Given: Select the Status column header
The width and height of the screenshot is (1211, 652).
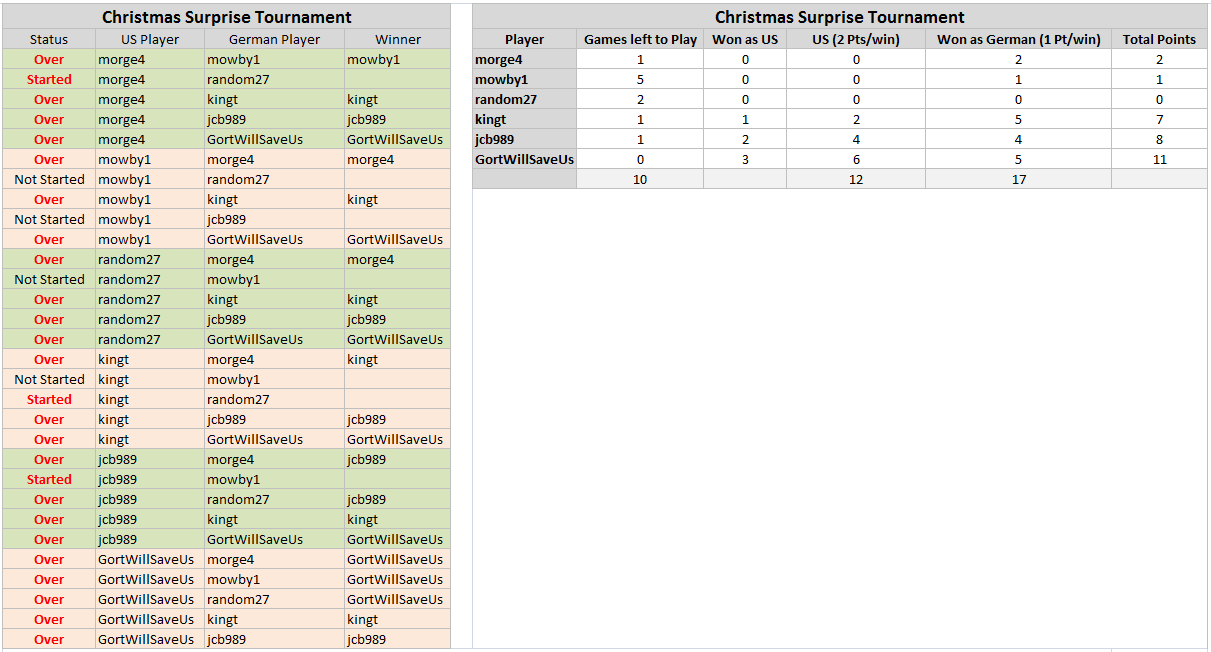Looking at the screenshot, I should tap(49, 39).
